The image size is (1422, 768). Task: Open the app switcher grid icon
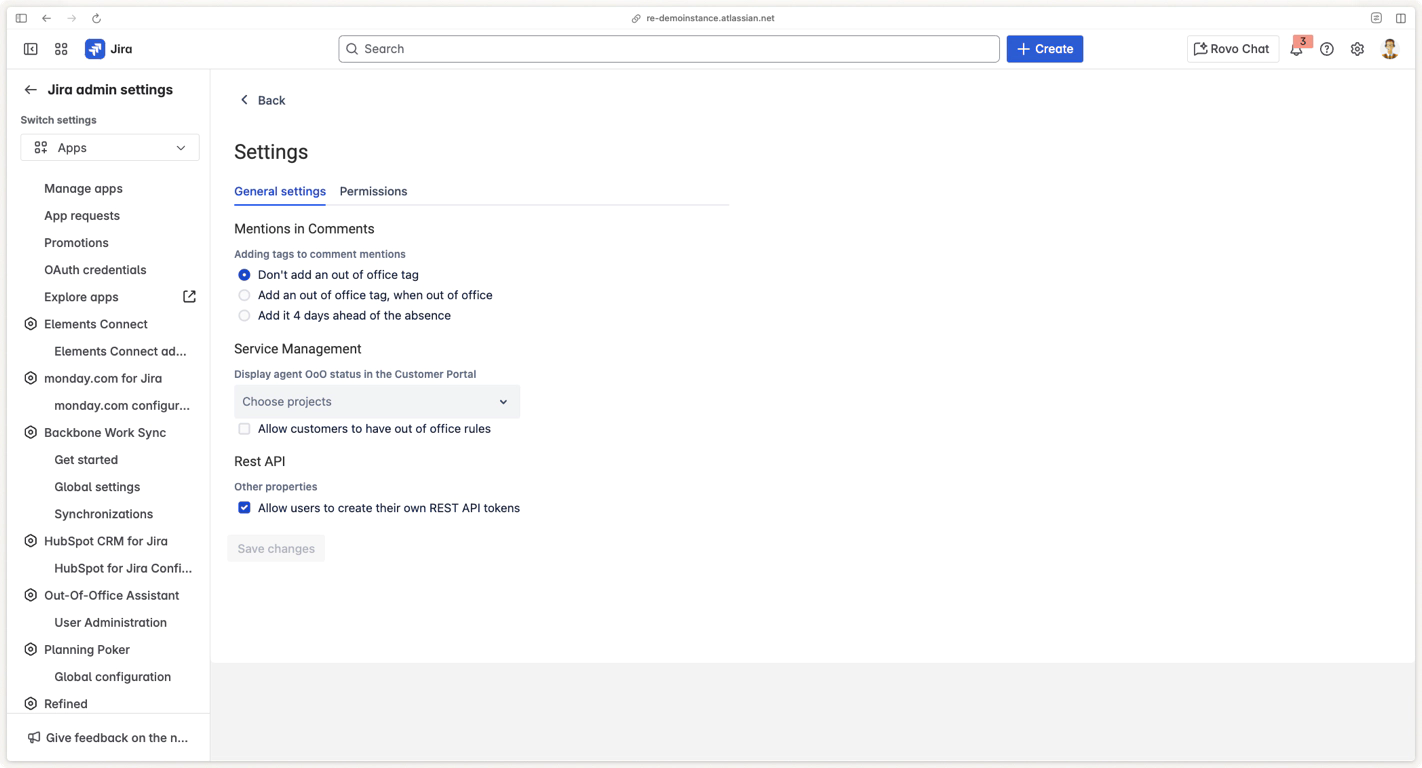click(x=61, y=49)
